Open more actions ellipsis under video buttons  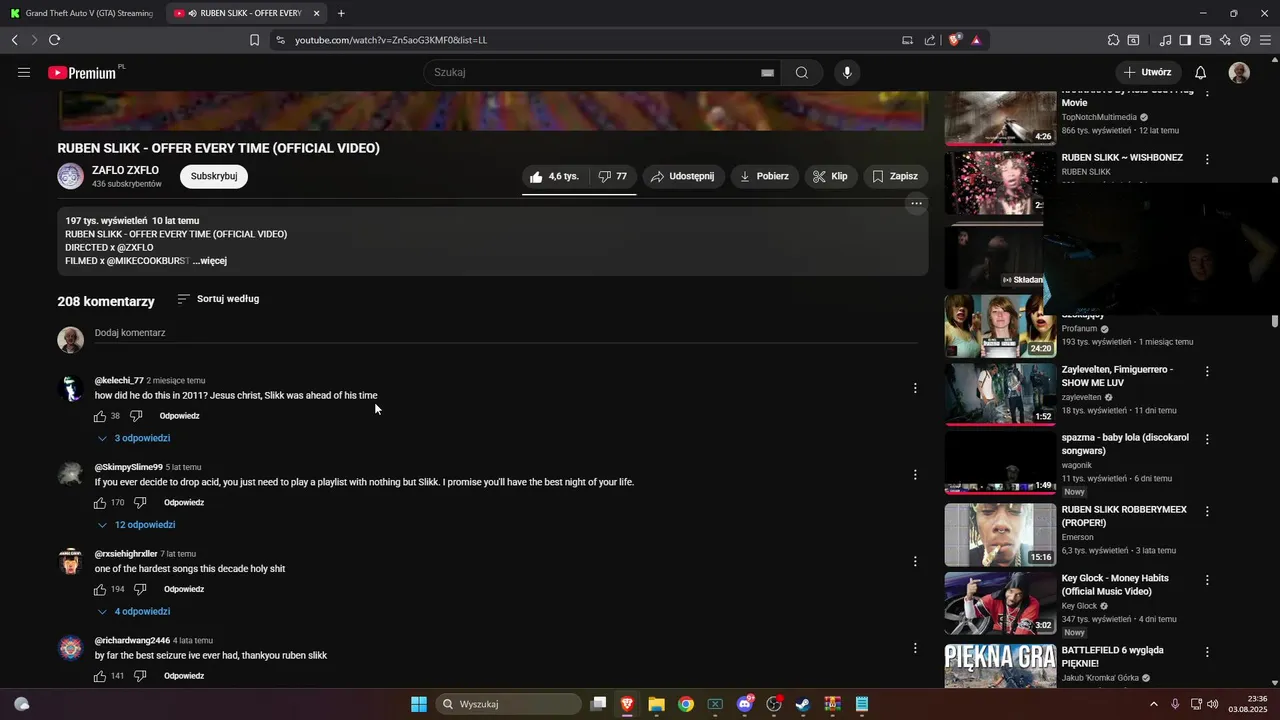(916, 203)
